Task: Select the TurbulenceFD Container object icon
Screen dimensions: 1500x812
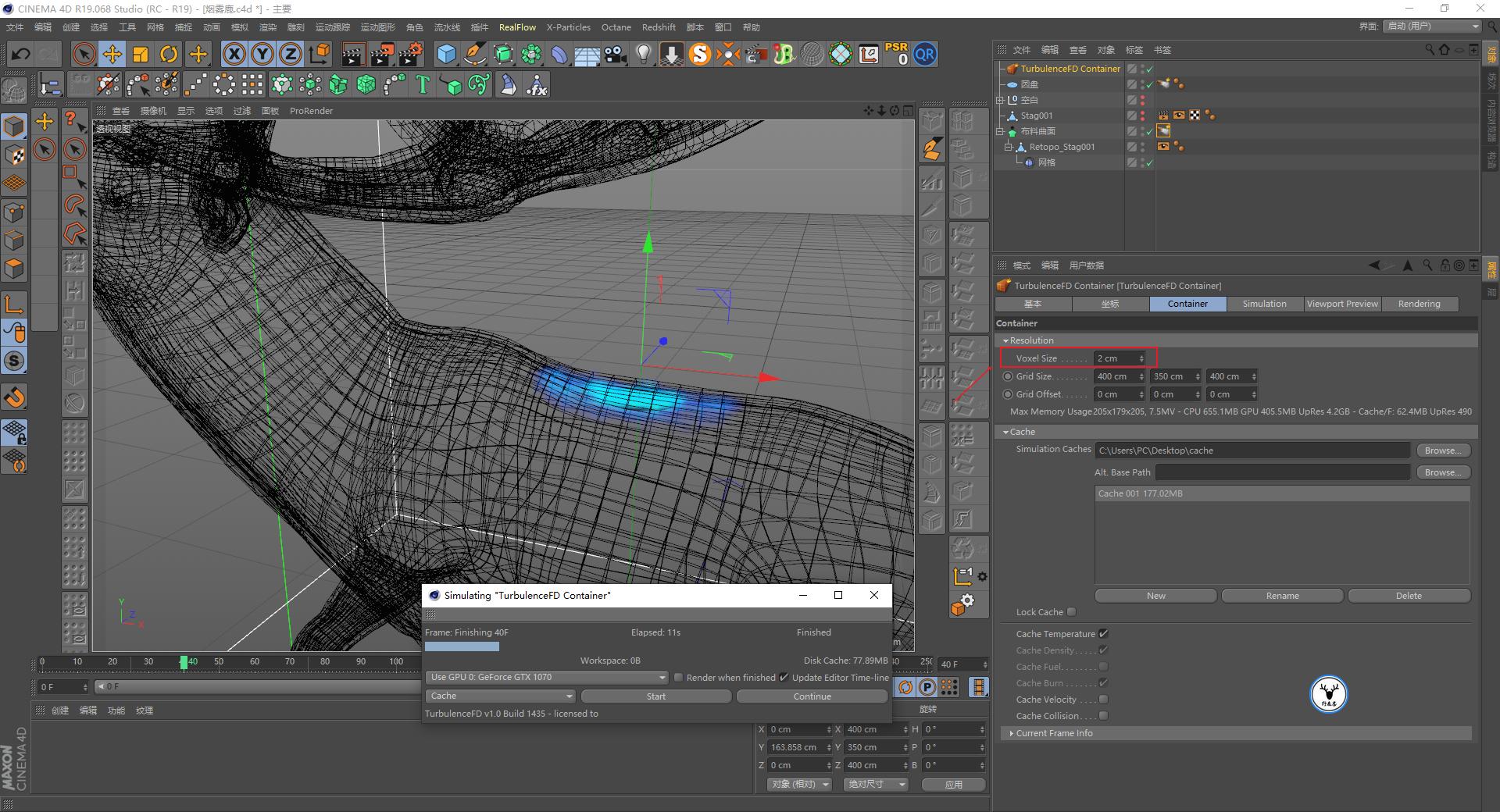Action: pos(1012,69)
